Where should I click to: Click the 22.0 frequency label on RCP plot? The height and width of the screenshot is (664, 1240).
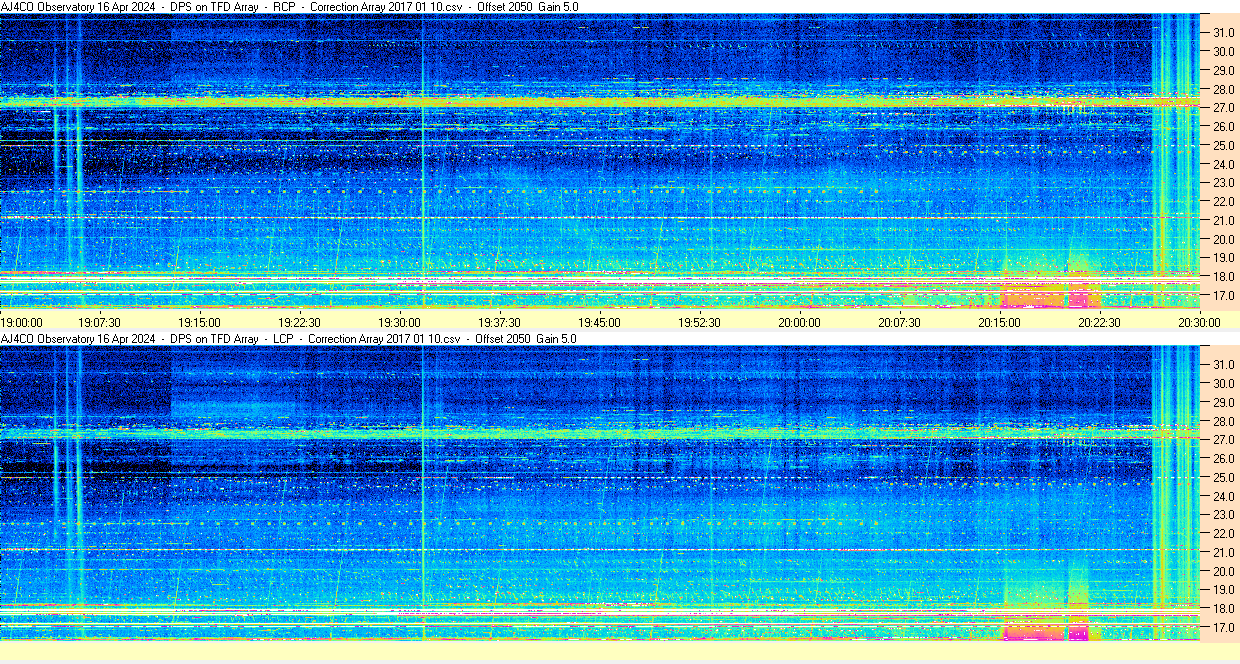tap(1224, 202)
